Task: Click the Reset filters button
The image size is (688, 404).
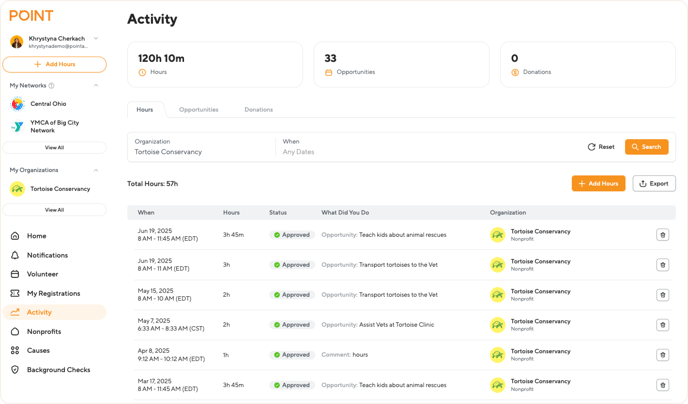Action: [601, 147]
